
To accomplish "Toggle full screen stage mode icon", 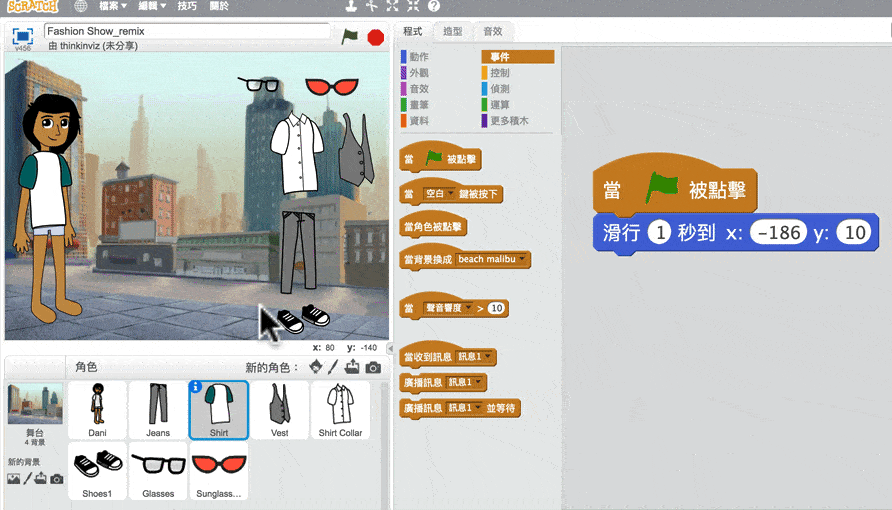I will pyautogui.click(x=22, y=37).
